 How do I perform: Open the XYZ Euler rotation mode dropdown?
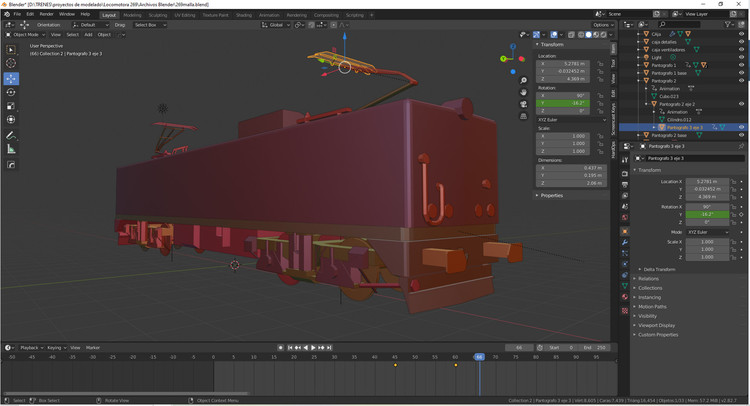pyautogui.click(x=706, y=232)
